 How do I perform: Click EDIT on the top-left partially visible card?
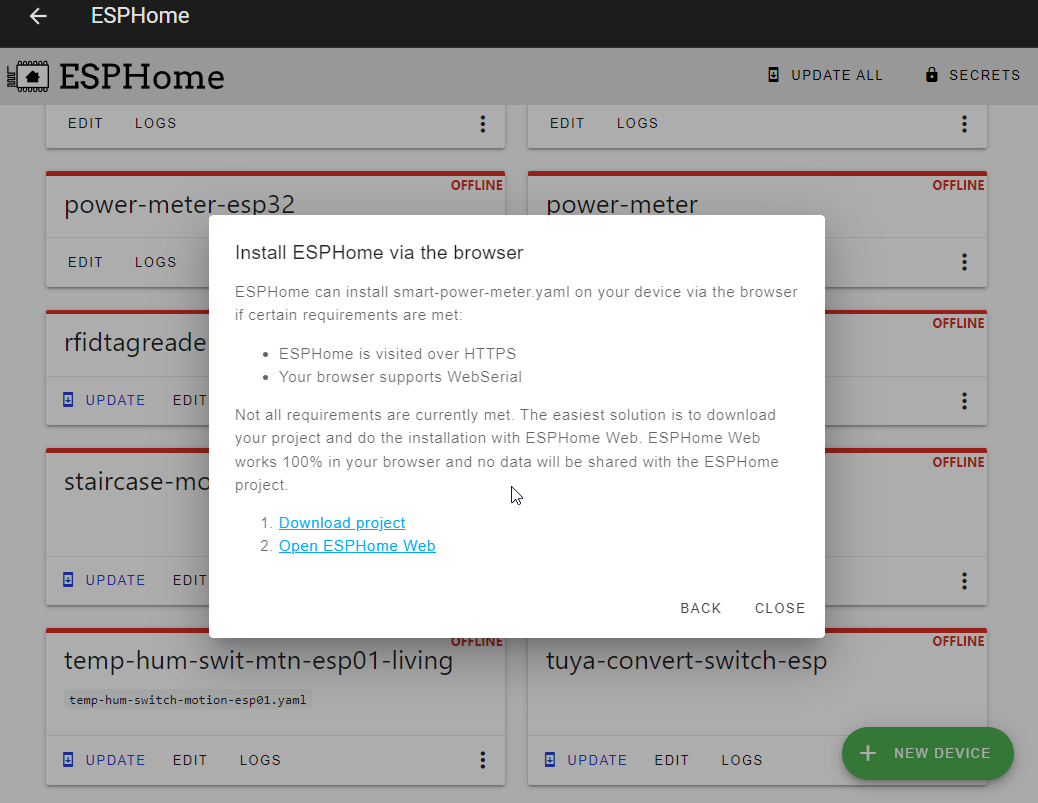tap(85, 124)
